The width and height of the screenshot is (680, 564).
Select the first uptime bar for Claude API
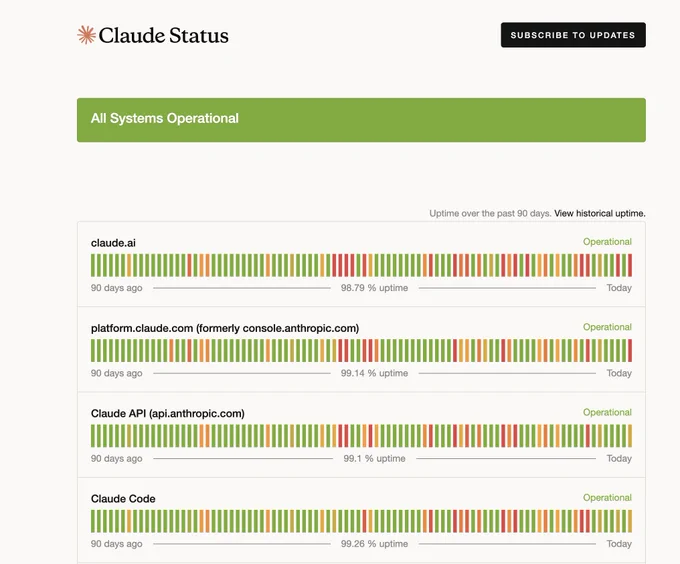(x=93, y=436)
